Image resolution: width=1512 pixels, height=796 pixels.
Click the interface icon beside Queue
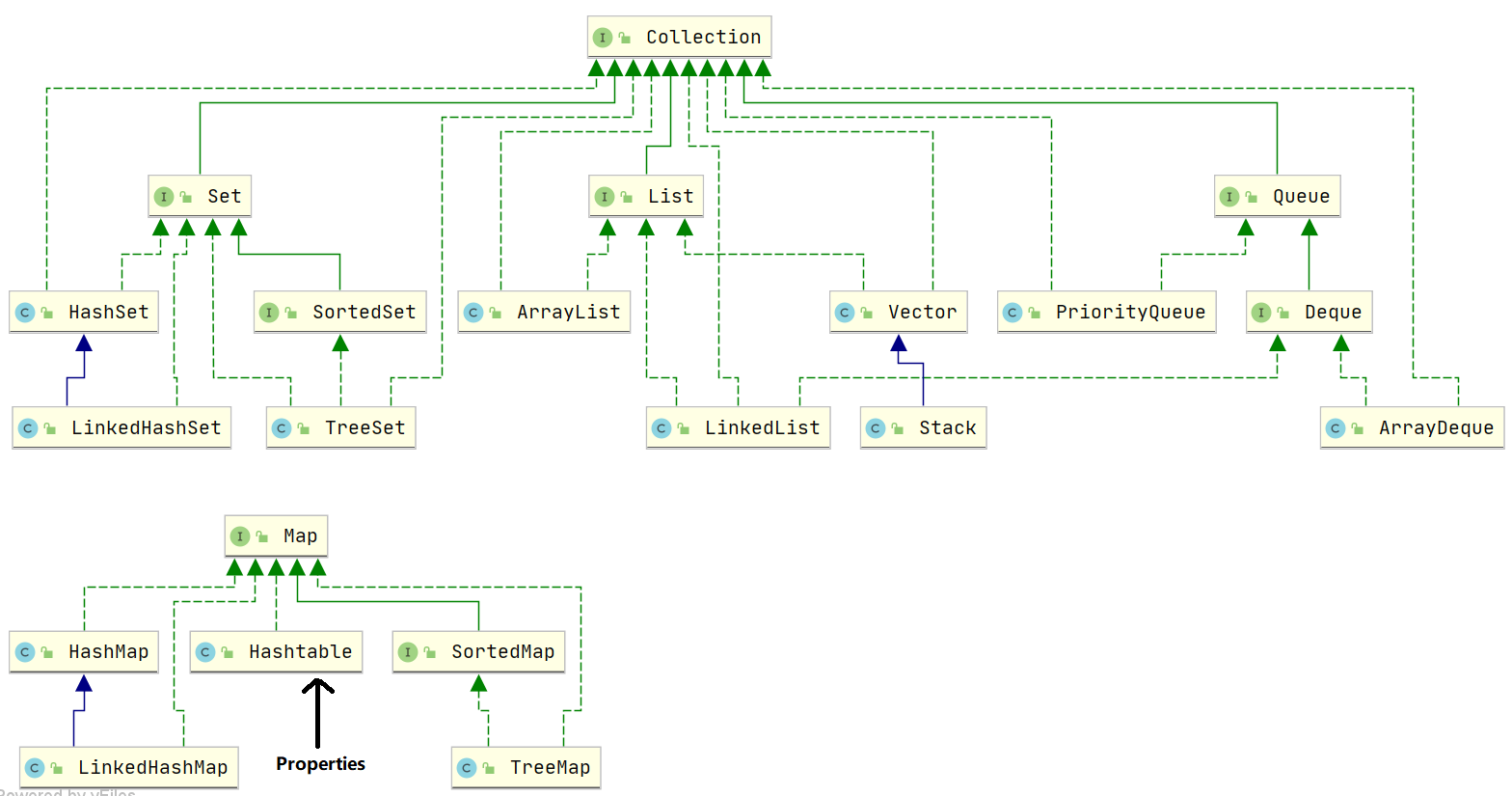[x=1229, y=197]
